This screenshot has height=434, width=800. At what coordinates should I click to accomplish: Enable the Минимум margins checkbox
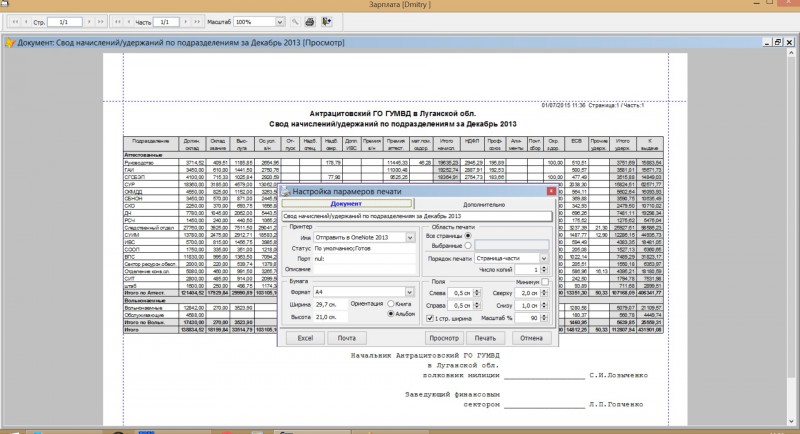[545, 282]
